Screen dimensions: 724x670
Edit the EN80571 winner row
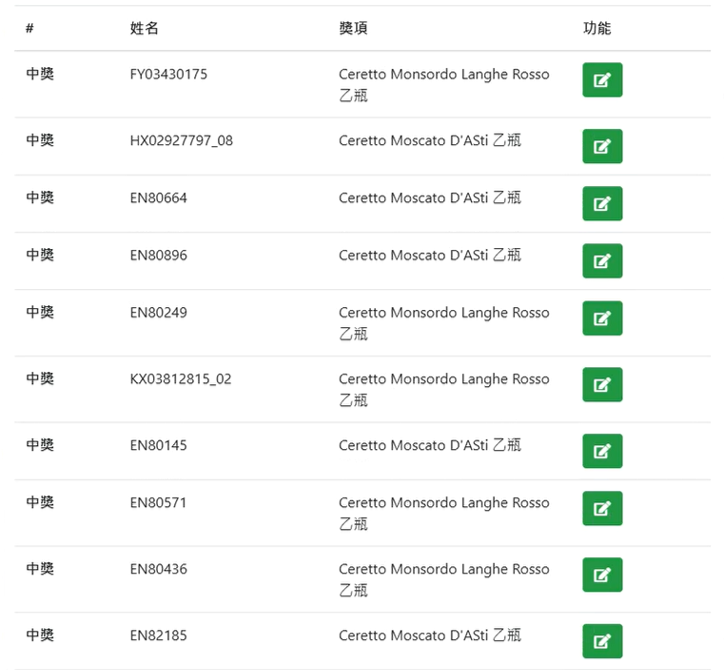(x=602, y=508)
